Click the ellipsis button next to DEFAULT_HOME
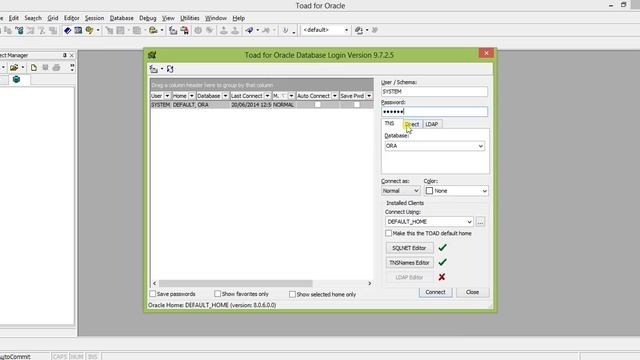640x360 pixels. (480, 222)
